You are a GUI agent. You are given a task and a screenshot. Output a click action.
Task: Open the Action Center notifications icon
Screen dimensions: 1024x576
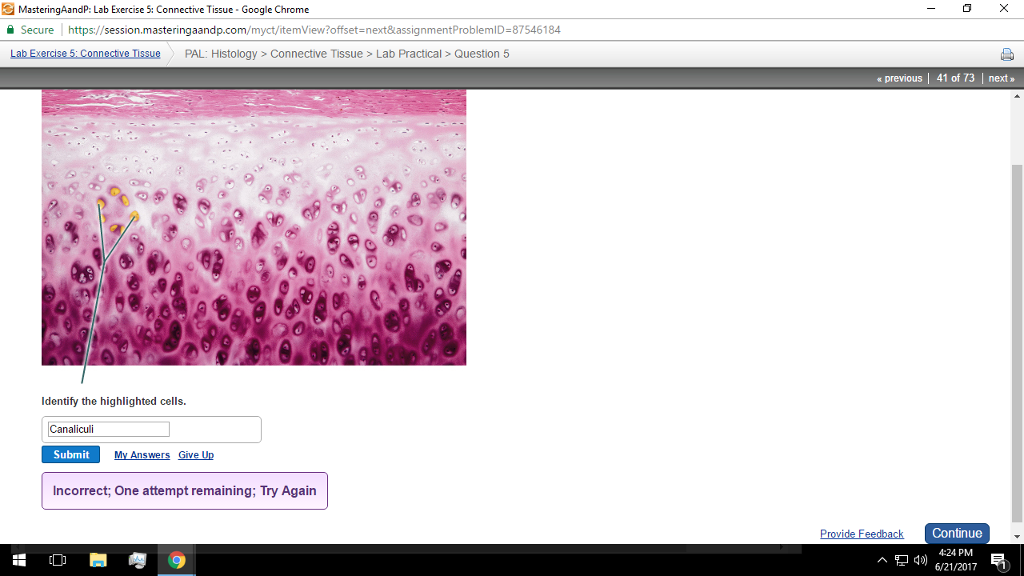pyautogui.click(x=997, y=561)
